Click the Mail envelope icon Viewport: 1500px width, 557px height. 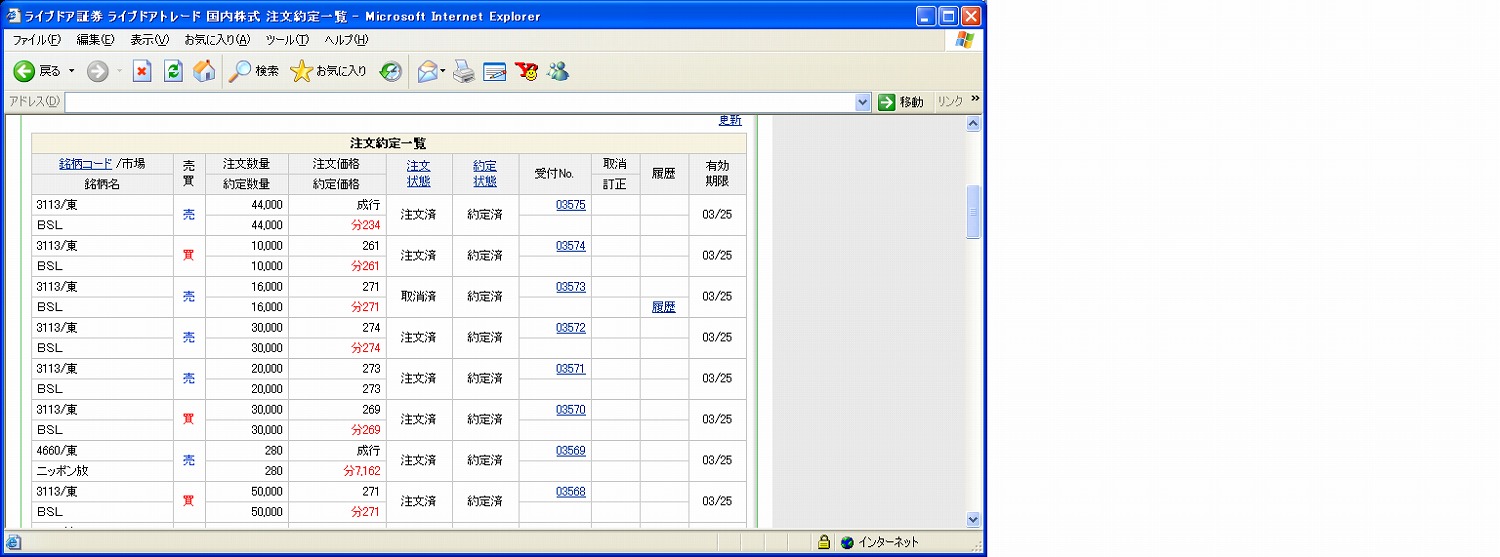[x=427, y=71]
